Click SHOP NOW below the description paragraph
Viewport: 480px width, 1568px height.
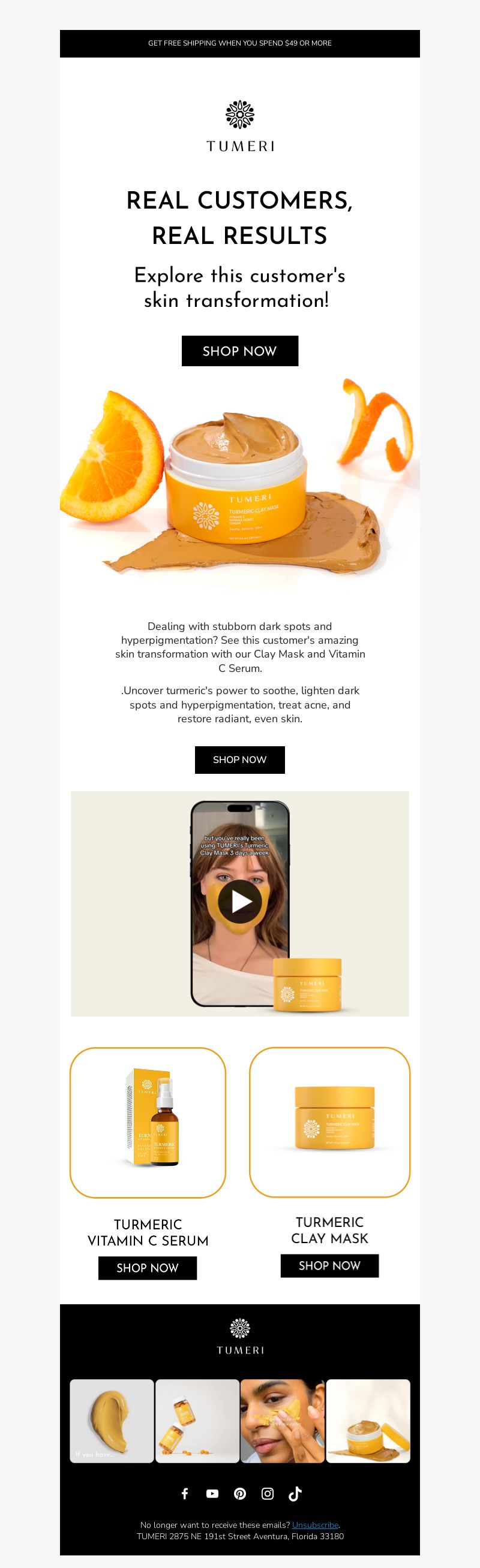tap(240, 759)
